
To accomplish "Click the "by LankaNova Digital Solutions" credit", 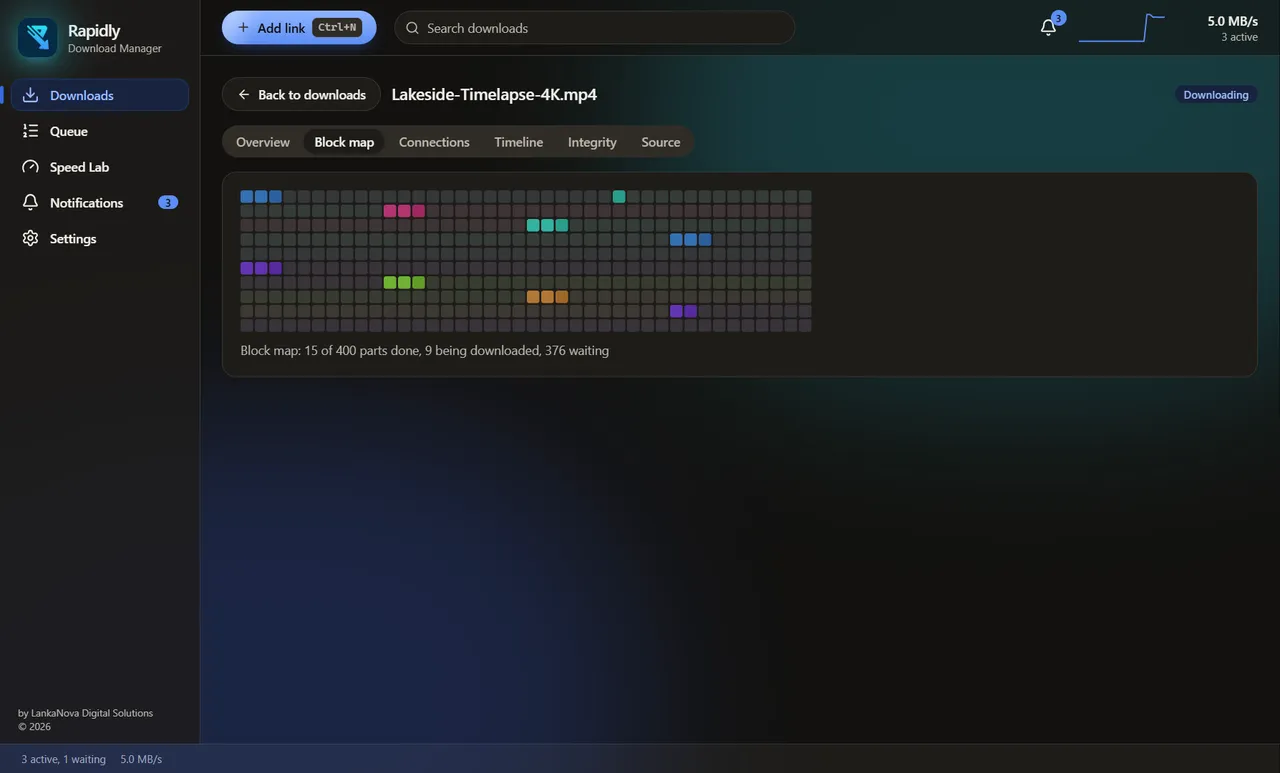I will pos(85,713).
